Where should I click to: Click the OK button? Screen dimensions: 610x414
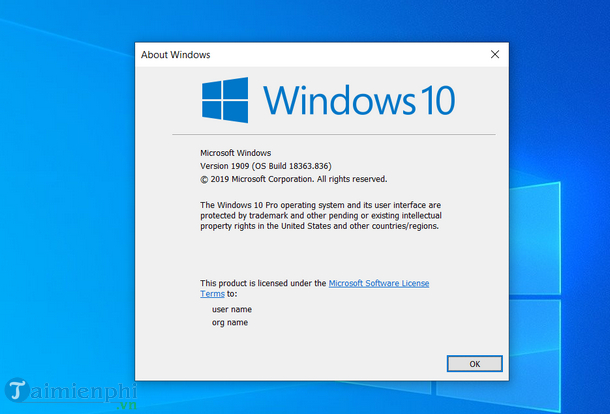coord(474,364)
